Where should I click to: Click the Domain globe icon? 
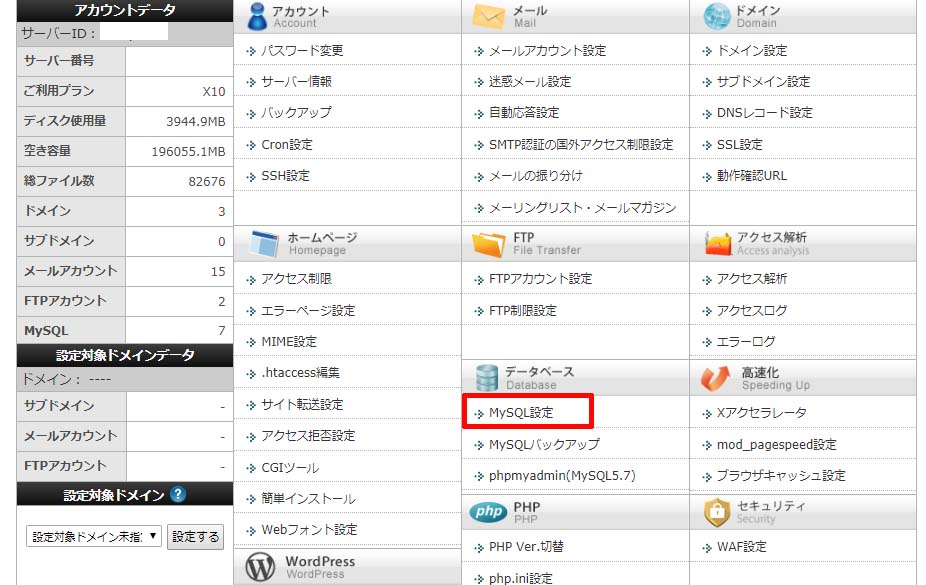tap(717, 16)
